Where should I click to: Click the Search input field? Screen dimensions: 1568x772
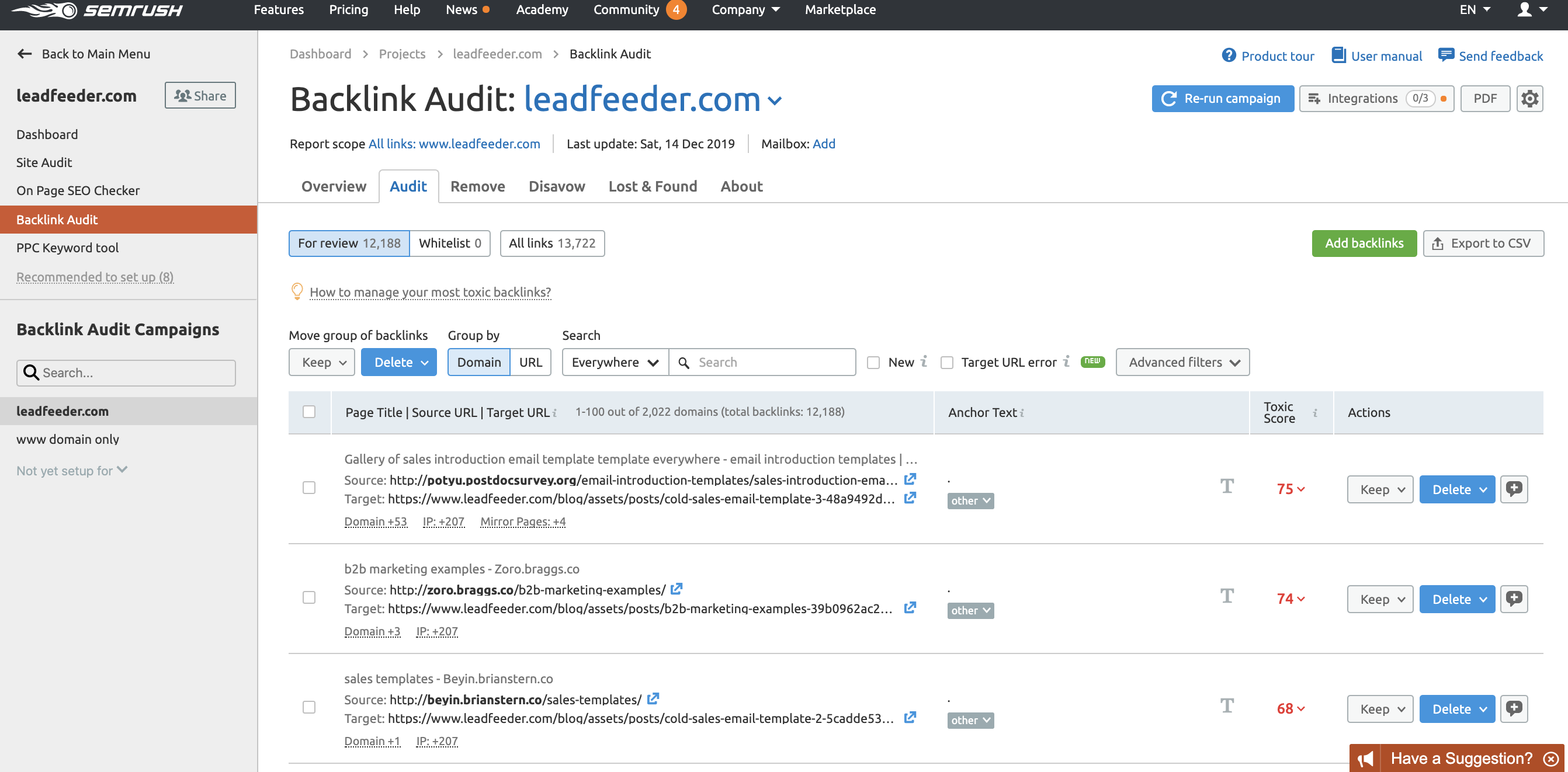tap(763, 362)
